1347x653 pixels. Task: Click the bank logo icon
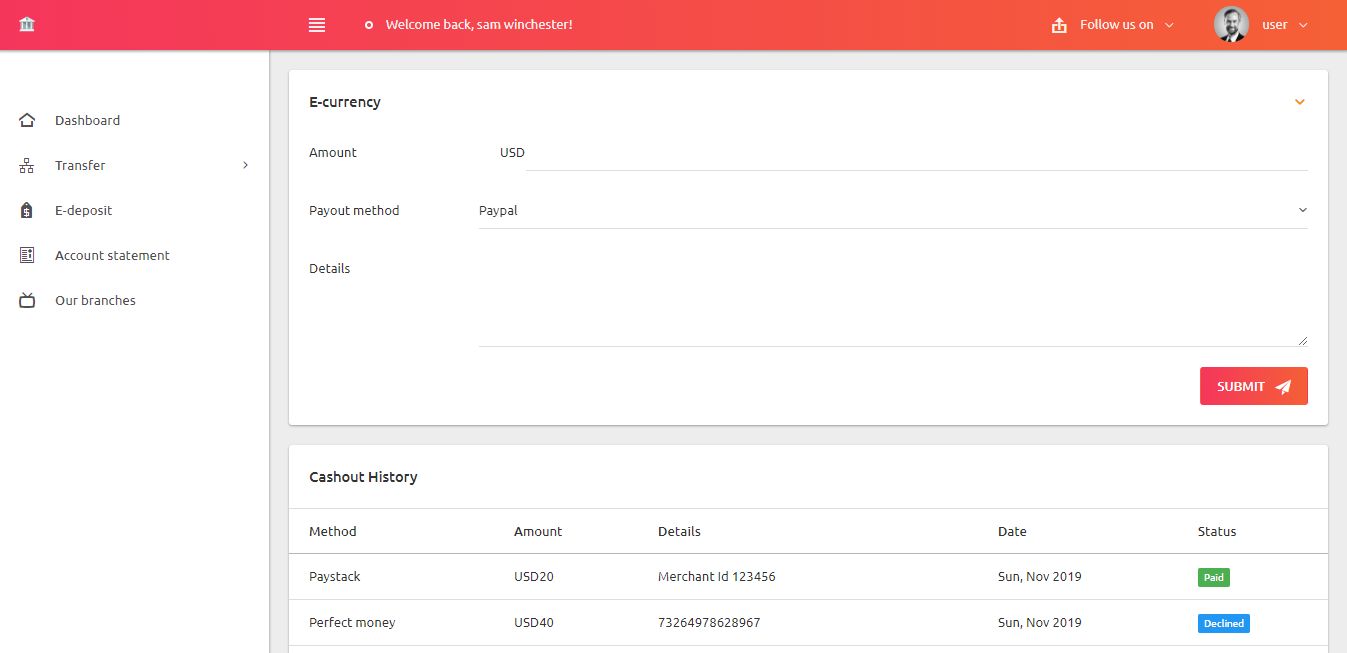click(26, 24)
